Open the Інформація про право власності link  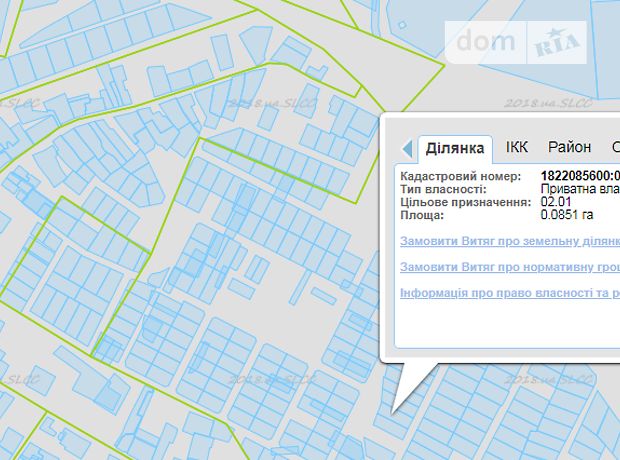coord(510,293)
